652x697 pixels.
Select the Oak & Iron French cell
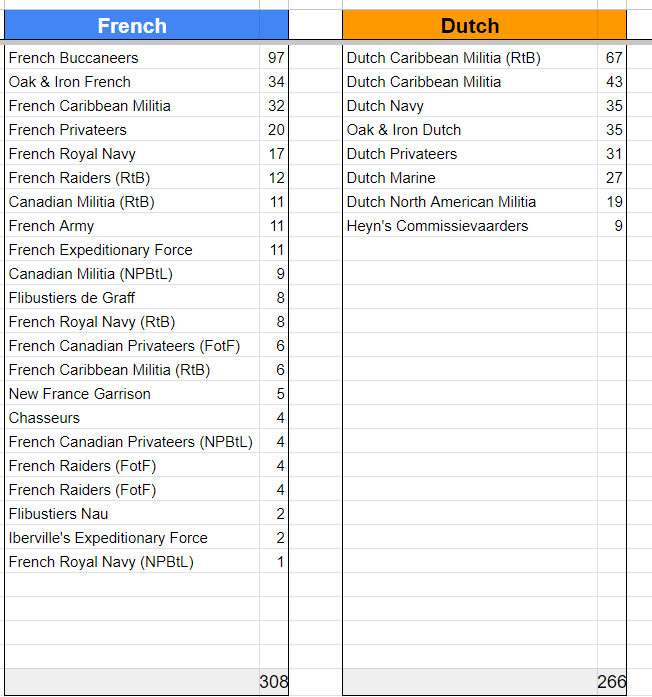[x=70, y=82]
